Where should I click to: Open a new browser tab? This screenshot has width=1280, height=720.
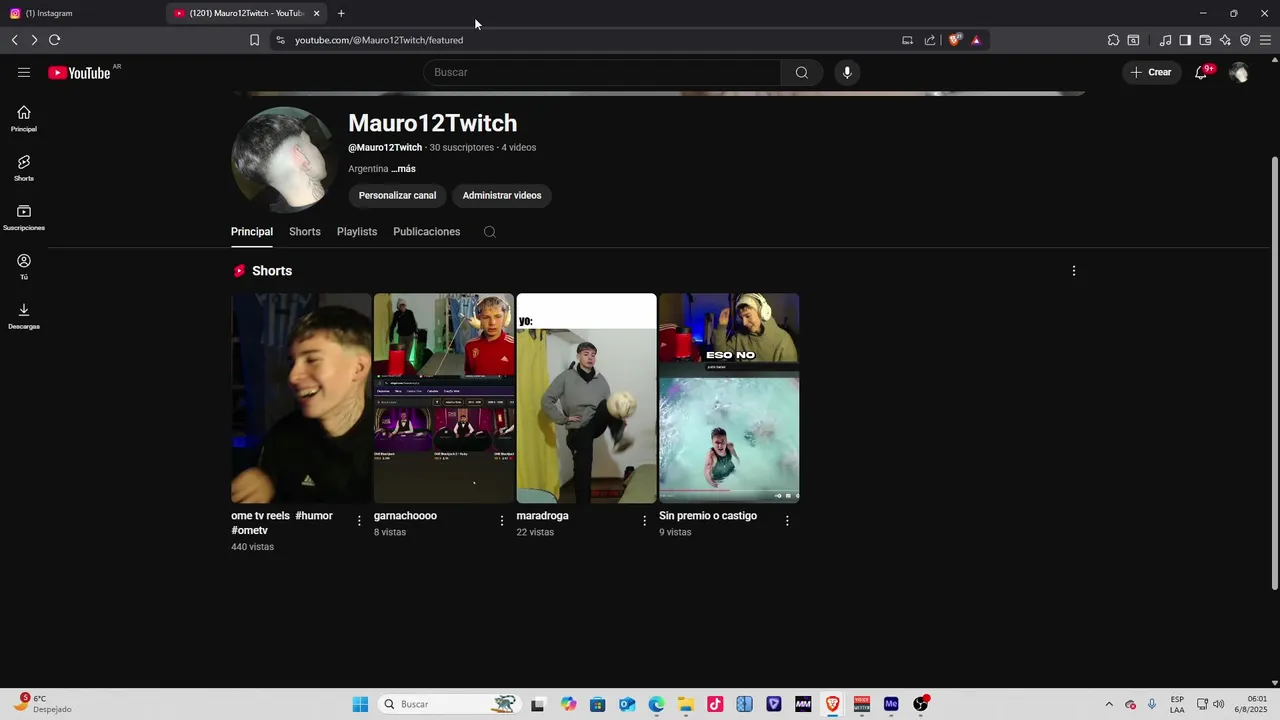click(x=341, y=13)
